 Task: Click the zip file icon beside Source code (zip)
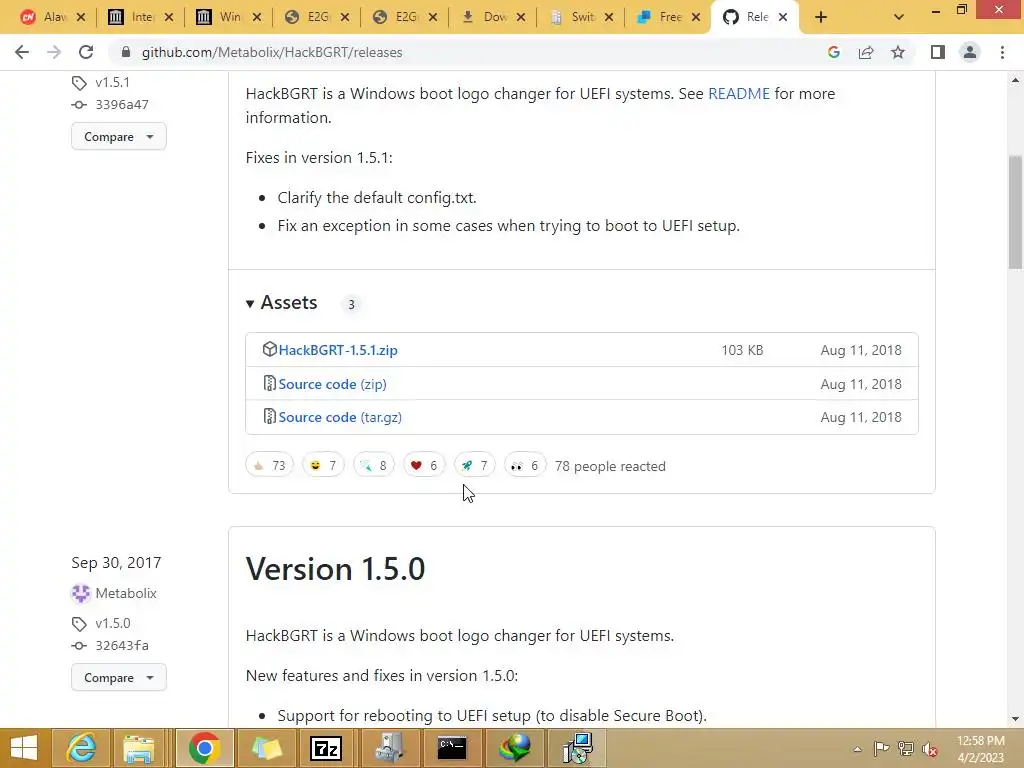click(x=269, y=383)
